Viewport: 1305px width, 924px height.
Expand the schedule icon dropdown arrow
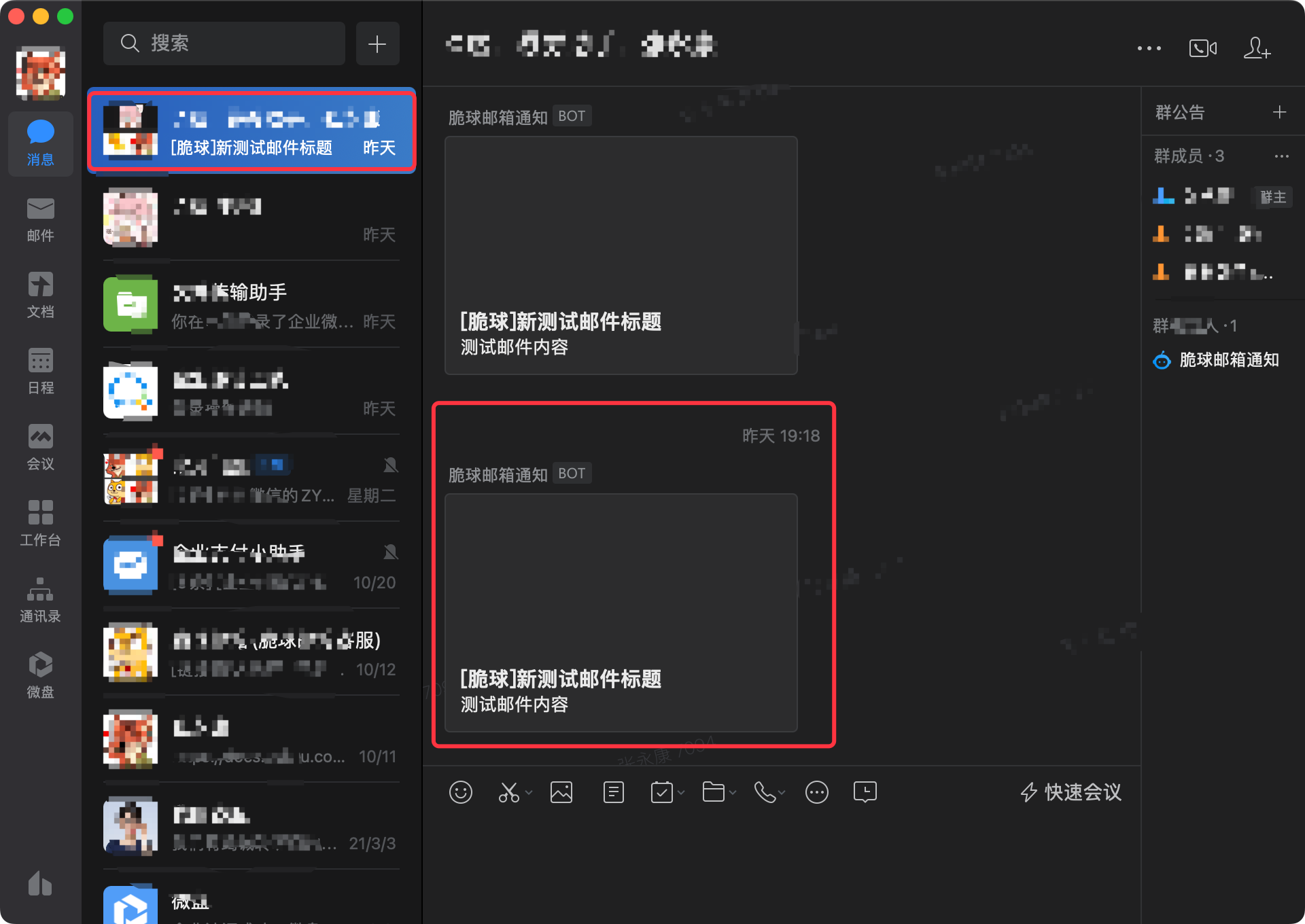[681, 793]
